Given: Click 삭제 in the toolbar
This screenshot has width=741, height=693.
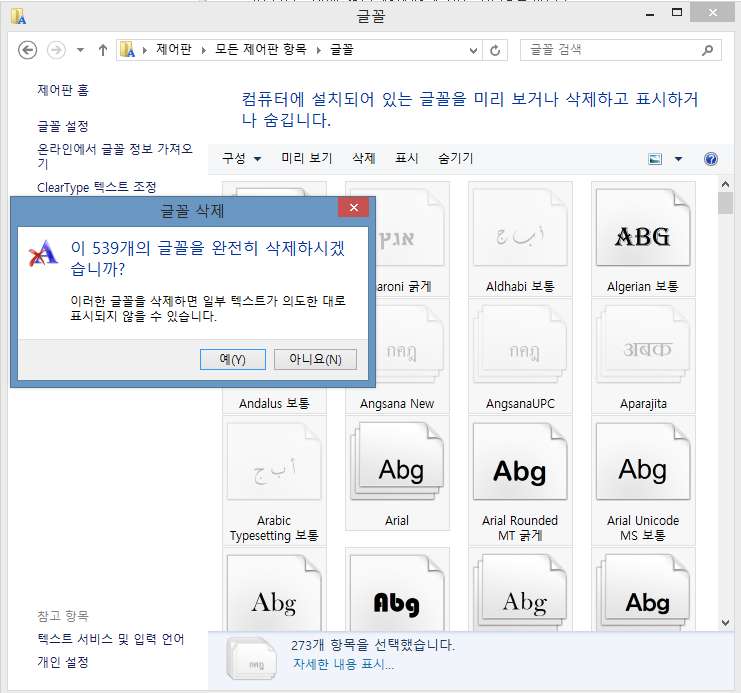Looking at the screenshot, I should (364, 158).
